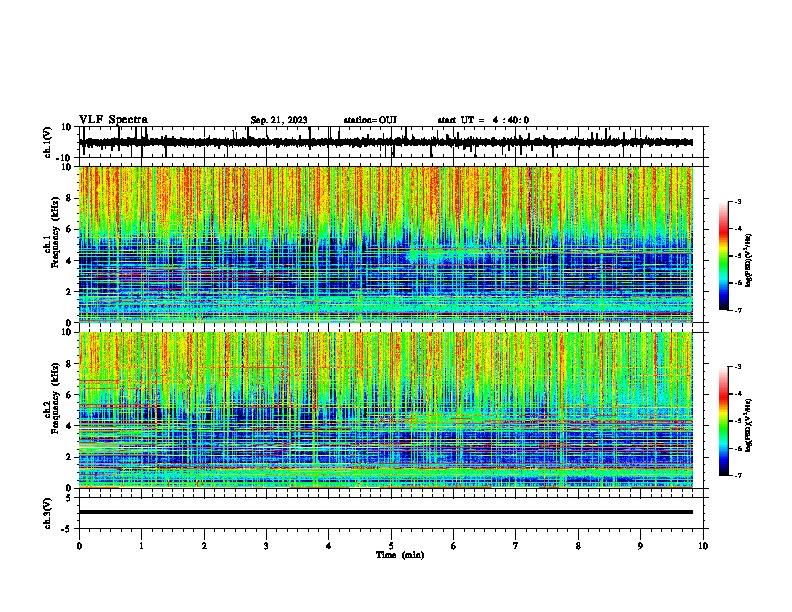Click the time axis tick label "4"

point(329,546)
